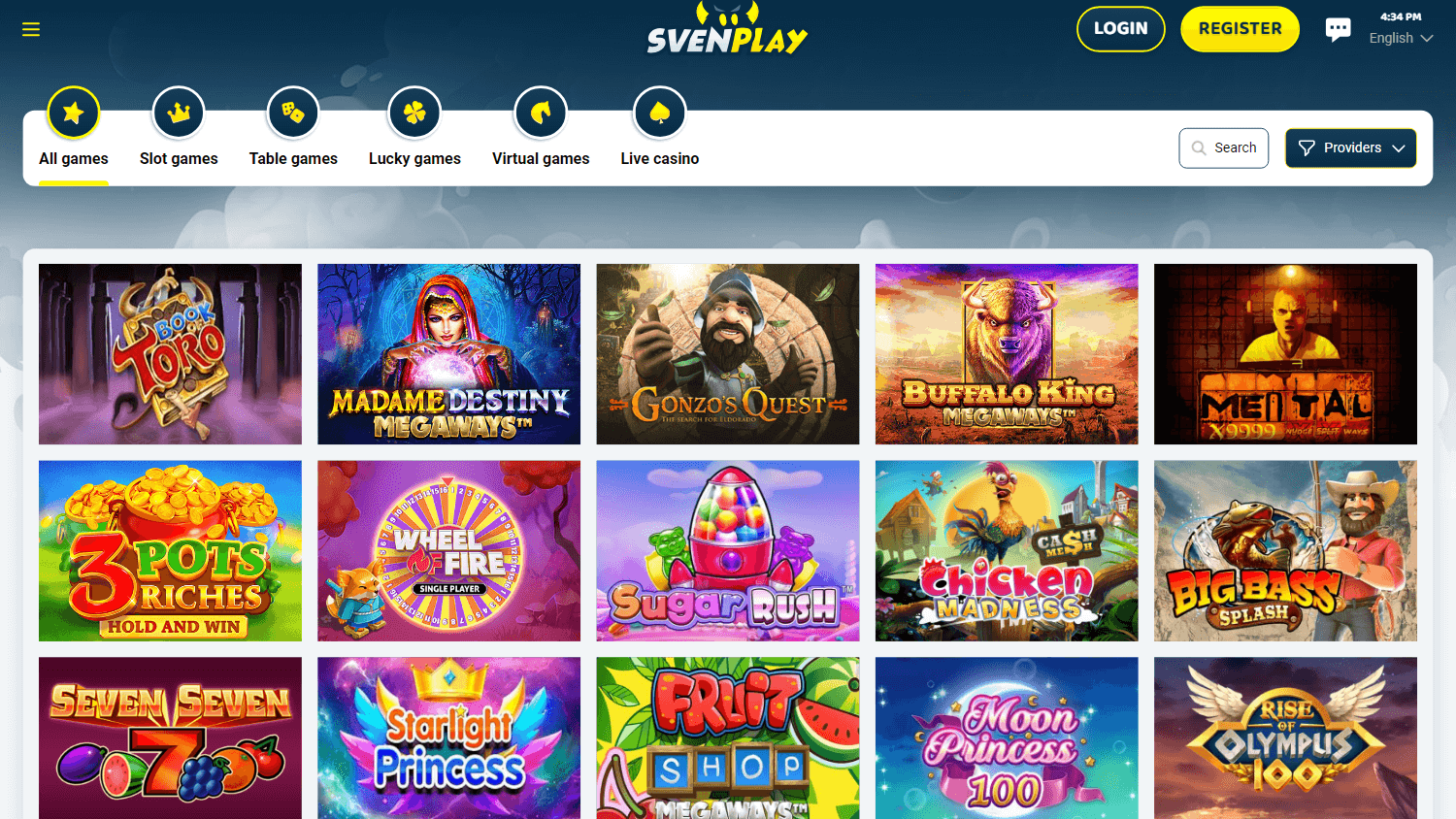This screenshot has width=1456, height=819.
Task: Switch to the Slot games tab
Action: click(x=179, y=158)
